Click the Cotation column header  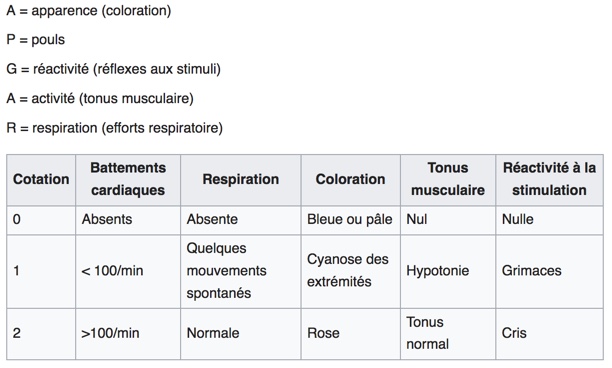41,180
